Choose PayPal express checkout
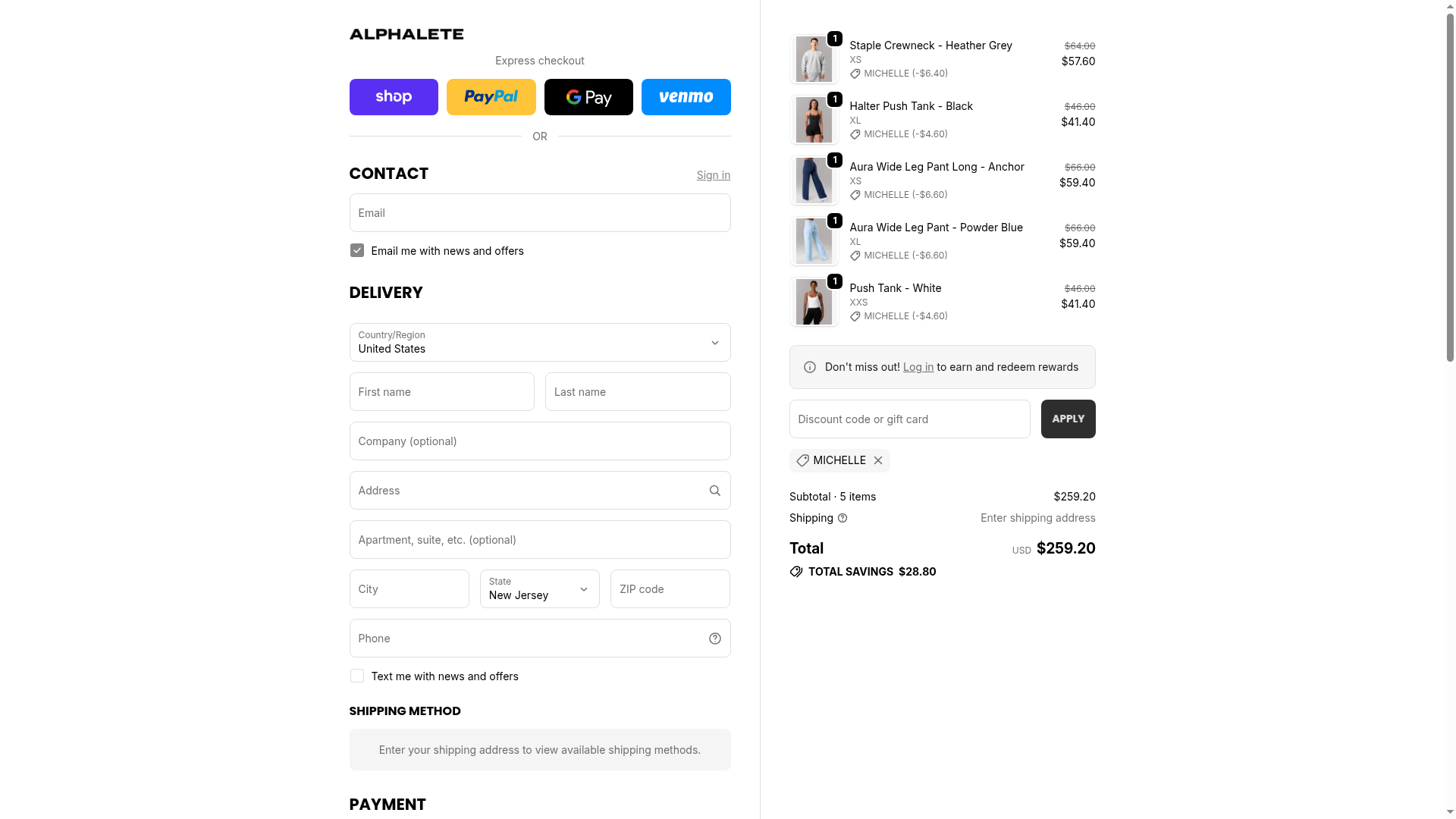Image resolution: width=1456 pixels, height=819 pixels. coord(491,97)
